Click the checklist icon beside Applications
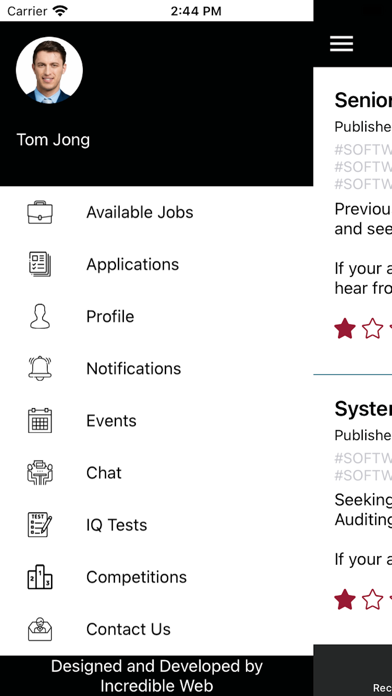 (40, 264)
